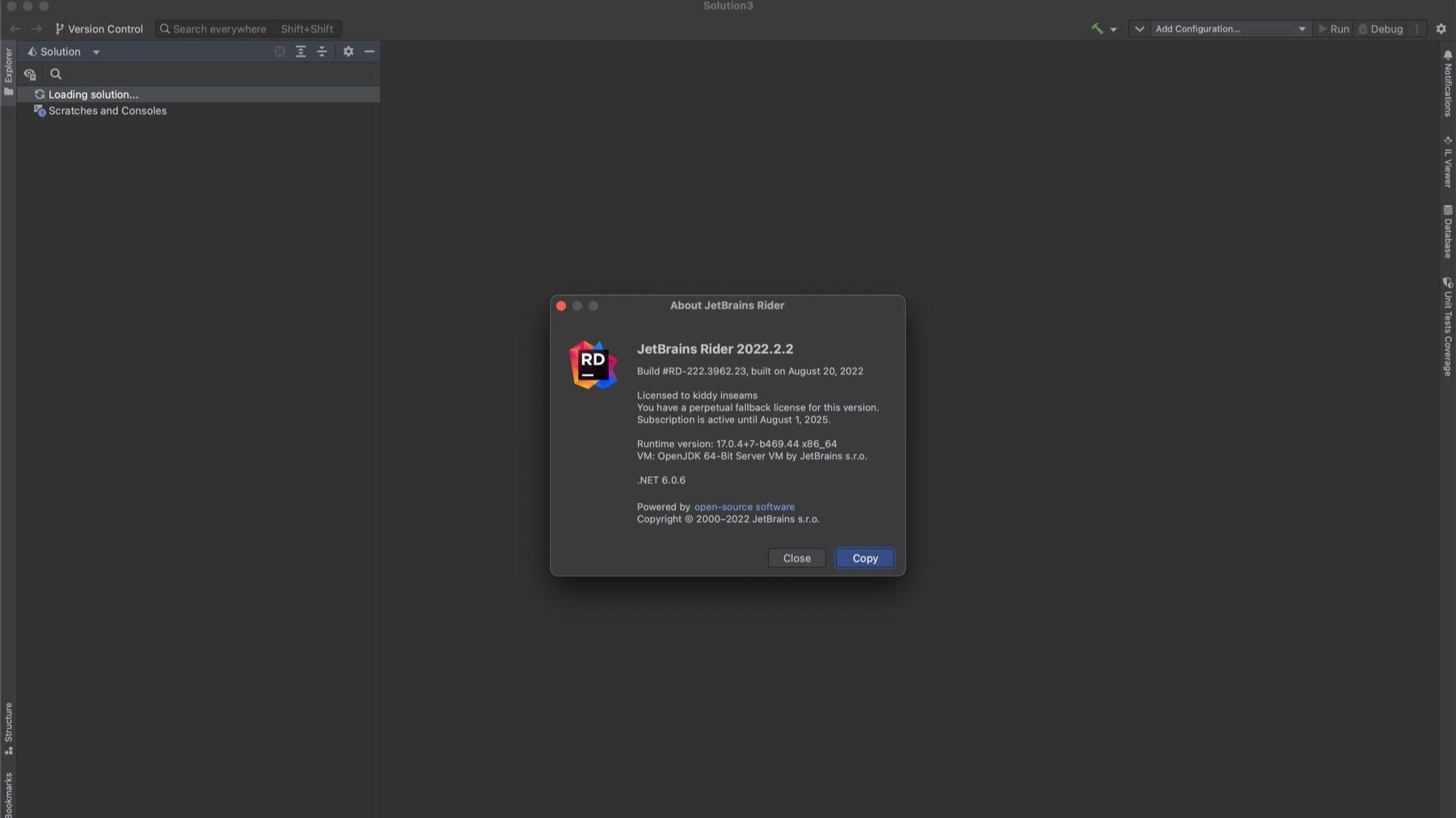Click the green Build hammer icon
Viewport: 1456px width, 818px height.
coord(1097,29)
